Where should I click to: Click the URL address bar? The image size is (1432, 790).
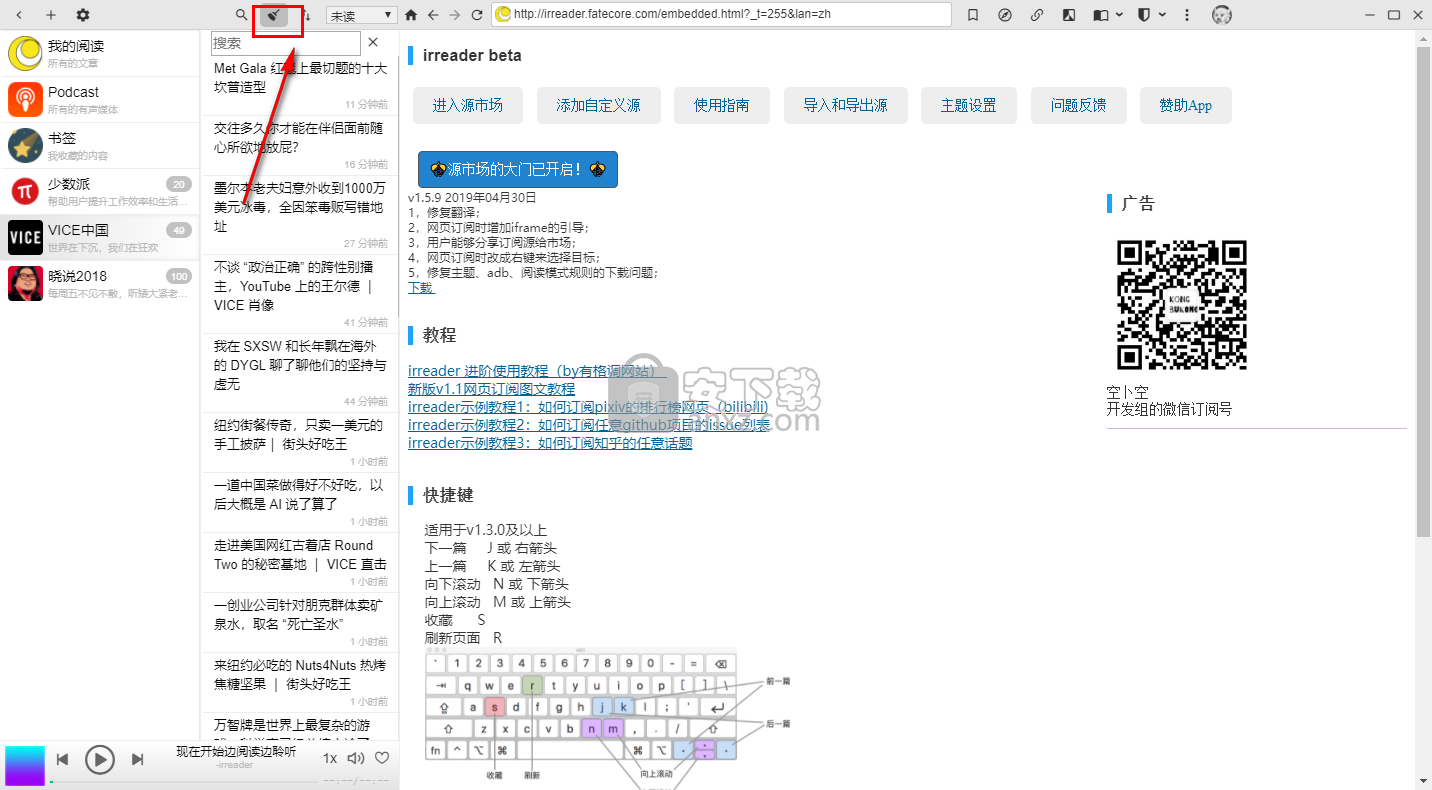pos(722,14)
